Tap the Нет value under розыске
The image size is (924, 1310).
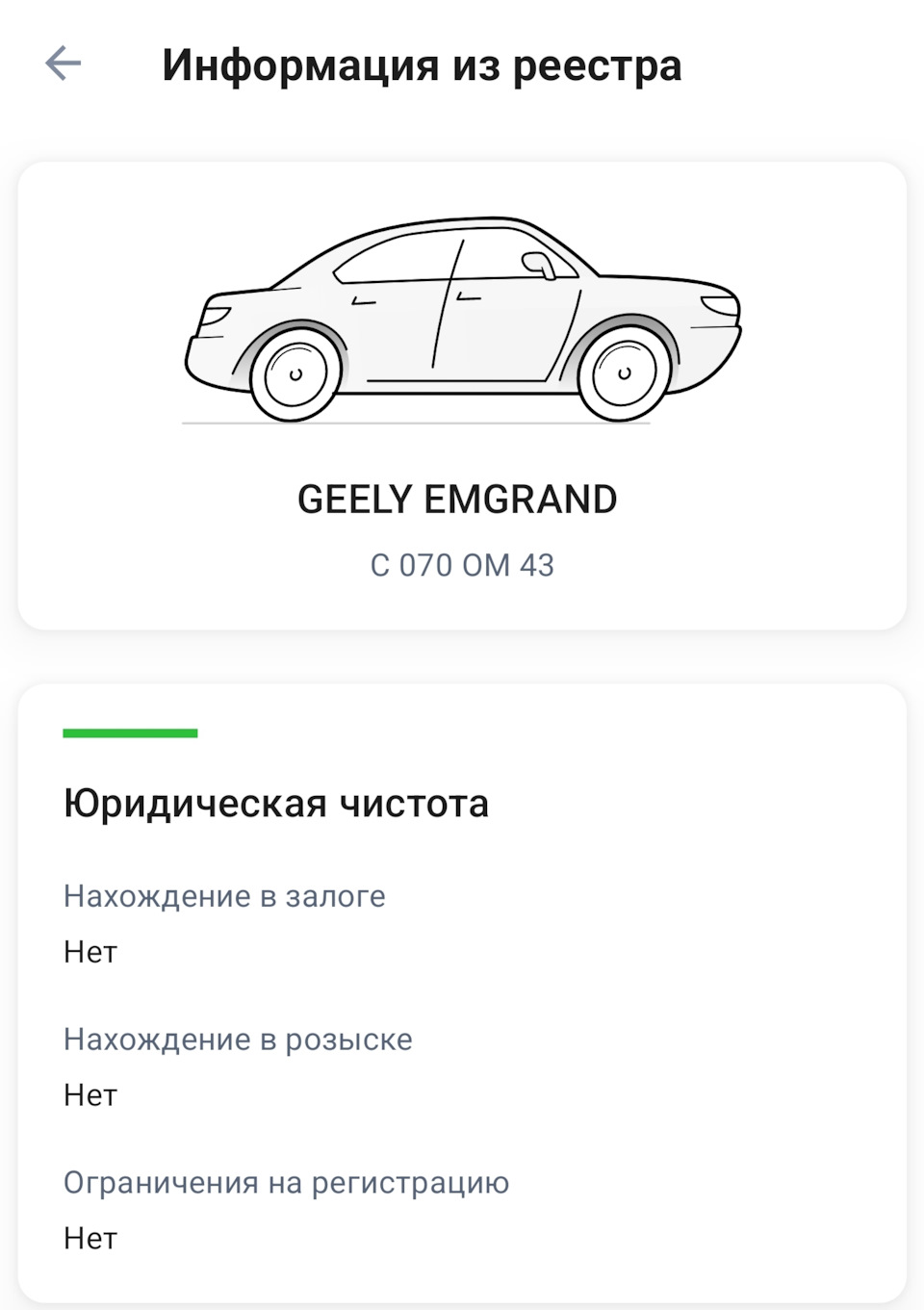coord(90,1095)
